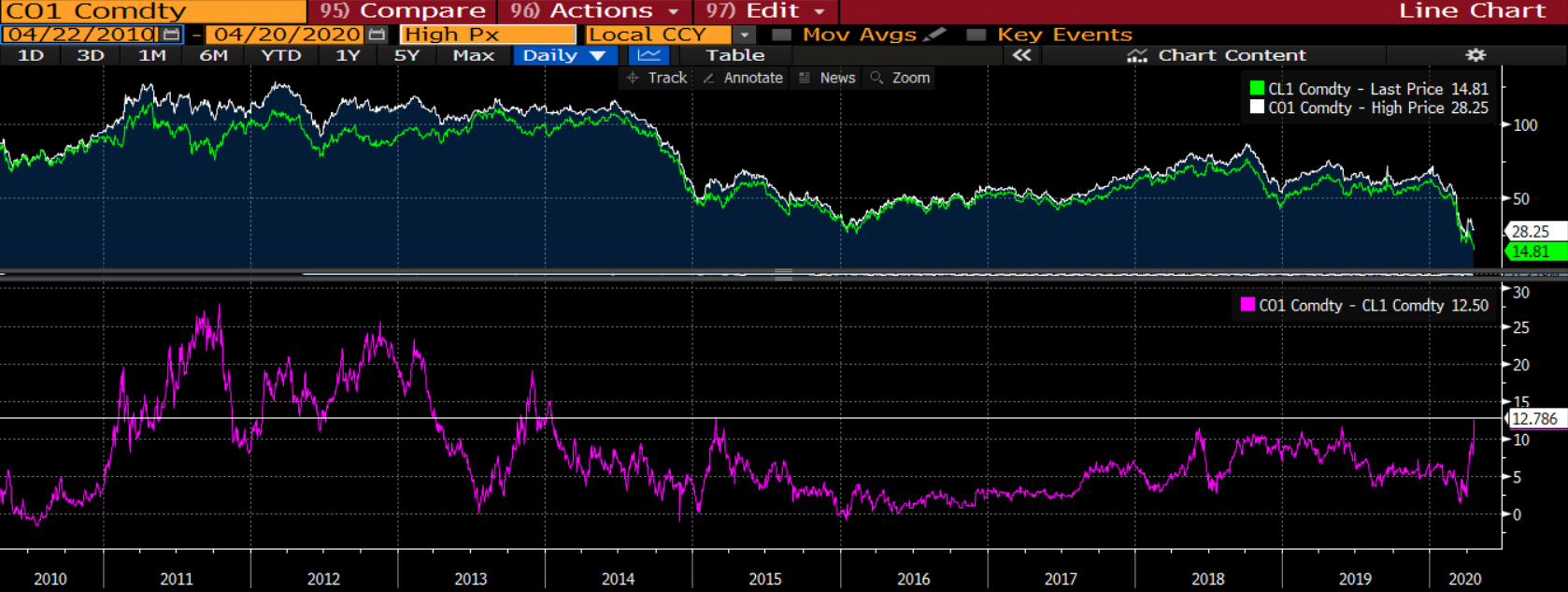
Task: Click the High Px field
Action: point(488,35)
